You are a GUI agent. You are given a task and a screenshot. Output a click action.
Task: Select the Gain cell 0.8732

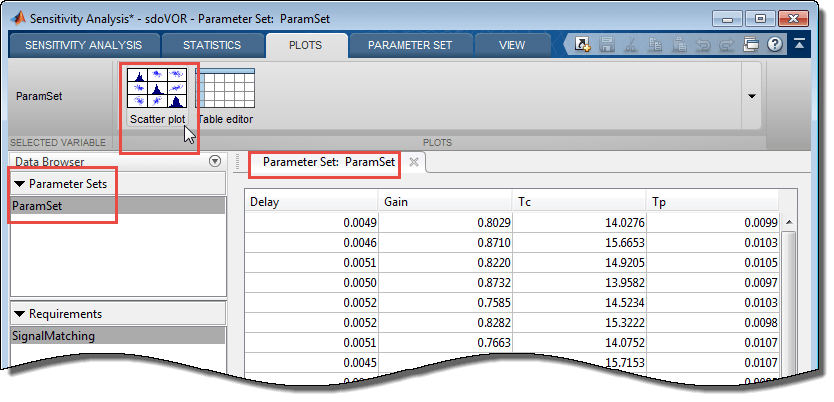tap(446, 283)
